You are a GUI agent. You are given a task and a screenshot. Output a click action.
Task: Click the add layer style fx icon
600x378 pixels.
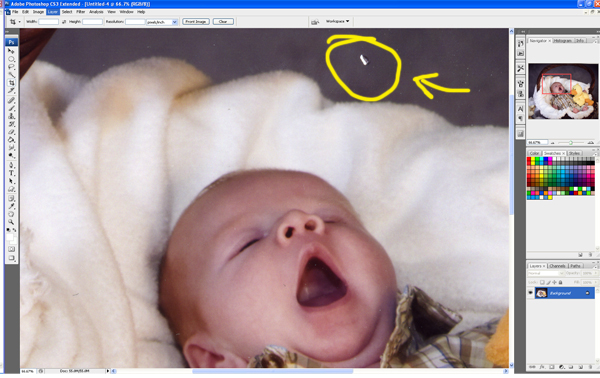point(542,367)
